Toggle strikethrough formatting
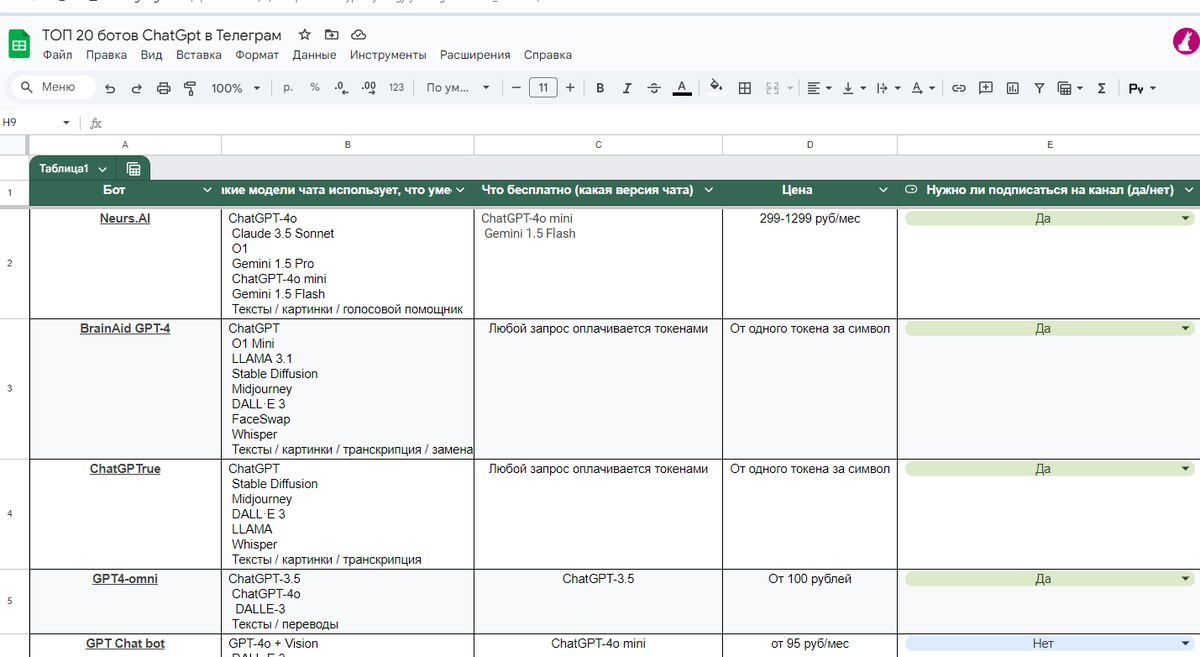 coord(654,88)
